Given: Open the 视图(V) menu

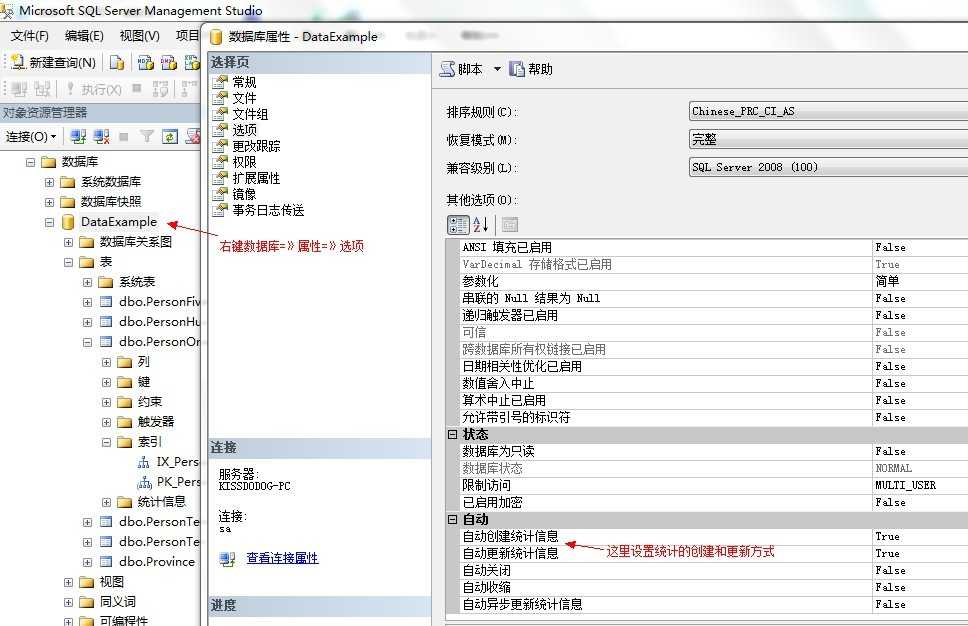Looking at the screenshot, I should [x=140, y=36].
